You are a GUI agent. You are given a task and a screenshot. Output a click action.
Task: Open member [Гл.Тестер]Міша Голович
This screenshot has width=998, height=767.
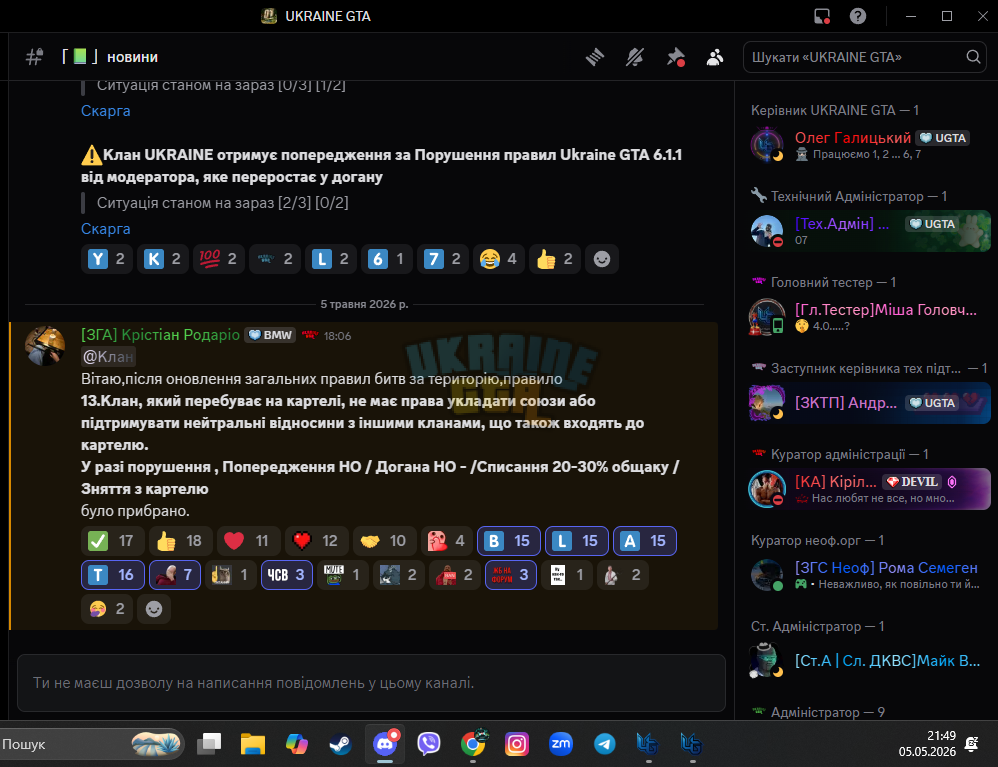869,316
